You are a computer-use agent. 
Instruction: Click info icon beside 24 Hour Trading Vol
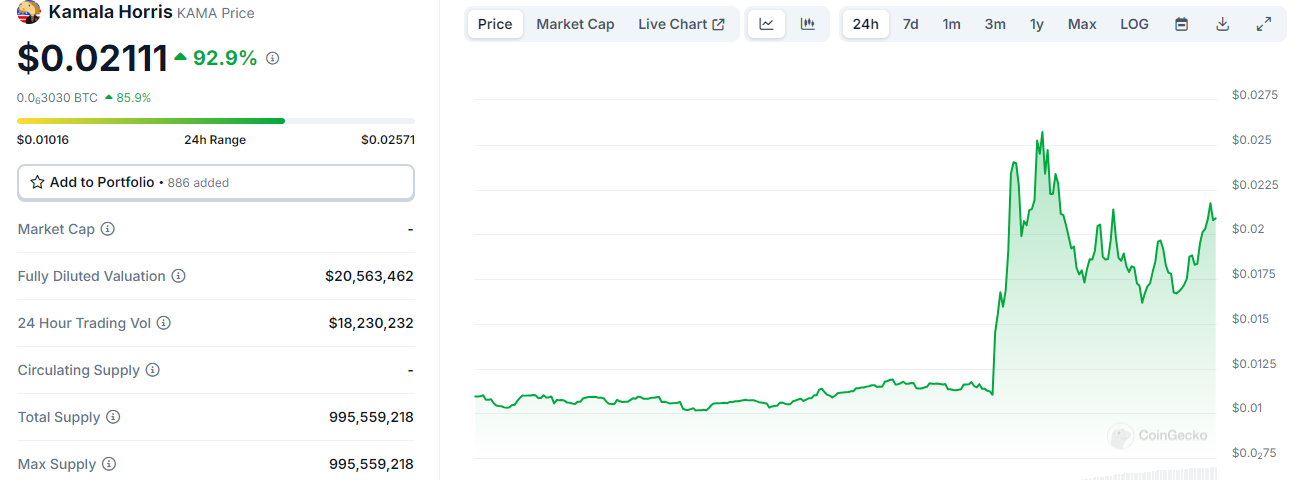(x=164, y=323)
